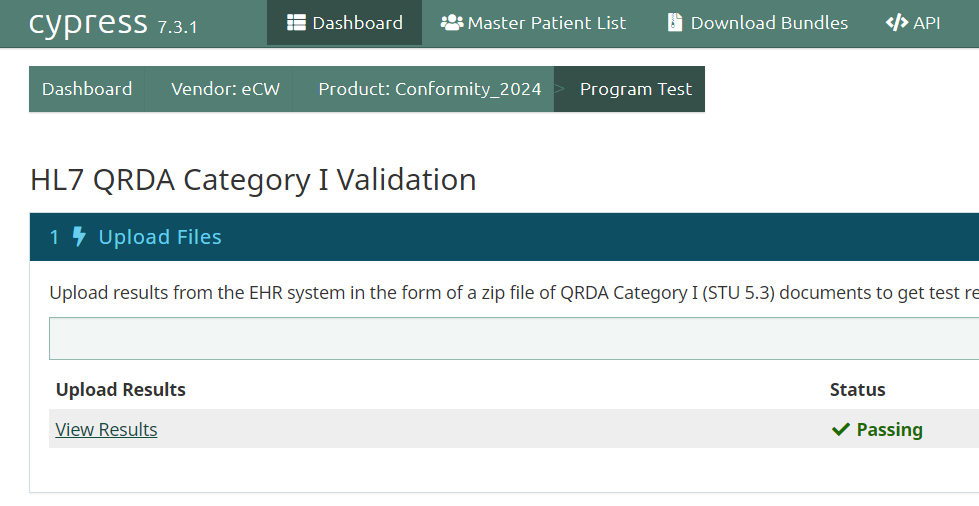979x506 pixels.
Task: Click the lightning bolt icon beside Upload Files
Action: tap(79, 237)
